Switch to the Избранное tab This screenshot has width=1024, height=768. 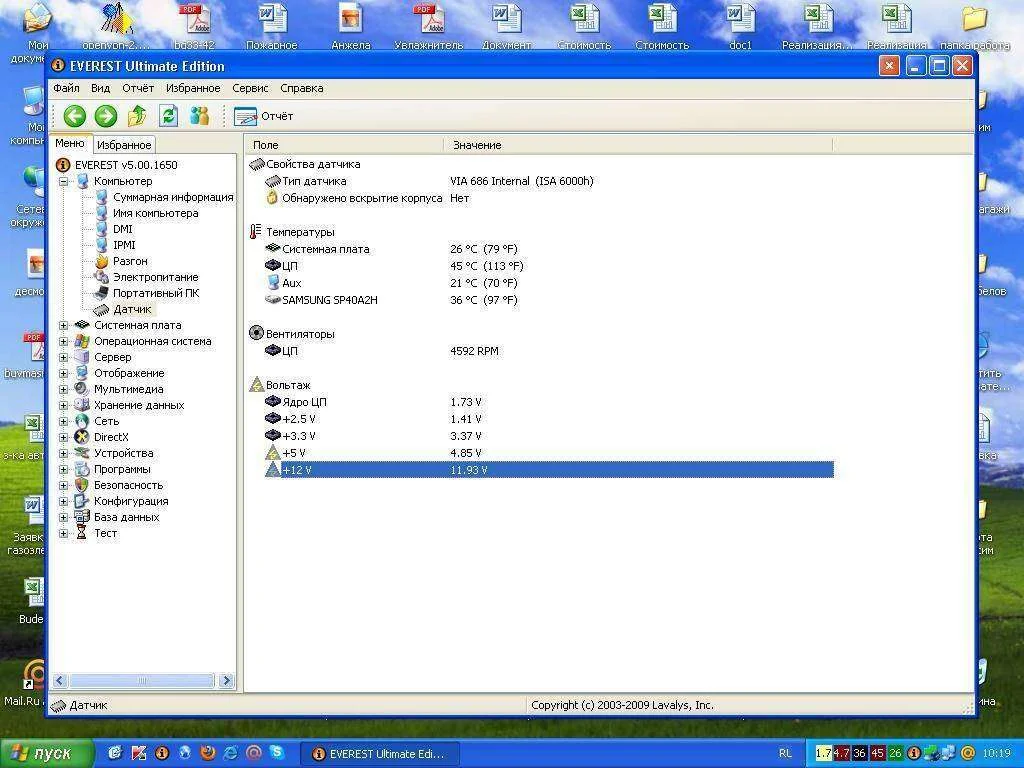[x=124, y=145]
